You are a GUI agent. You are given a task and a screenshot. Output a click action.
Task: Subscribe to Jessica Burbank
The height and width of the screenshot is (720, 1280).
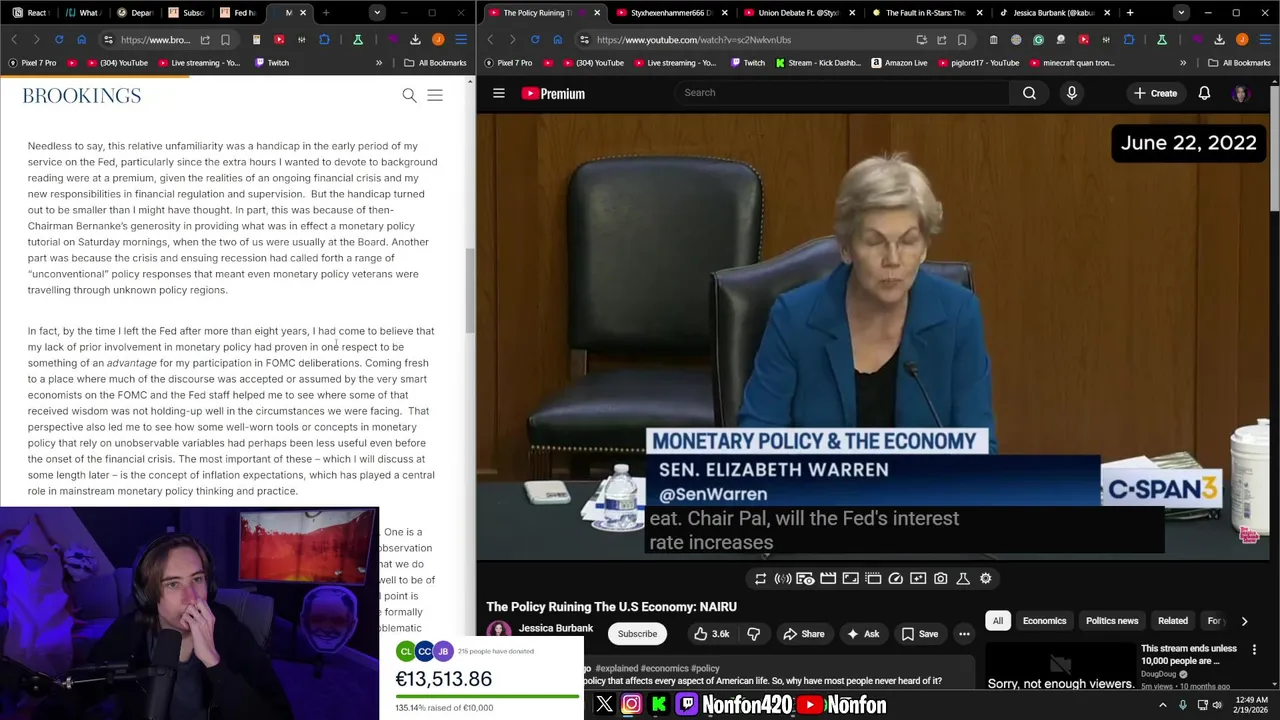click(x=637, y=634)
